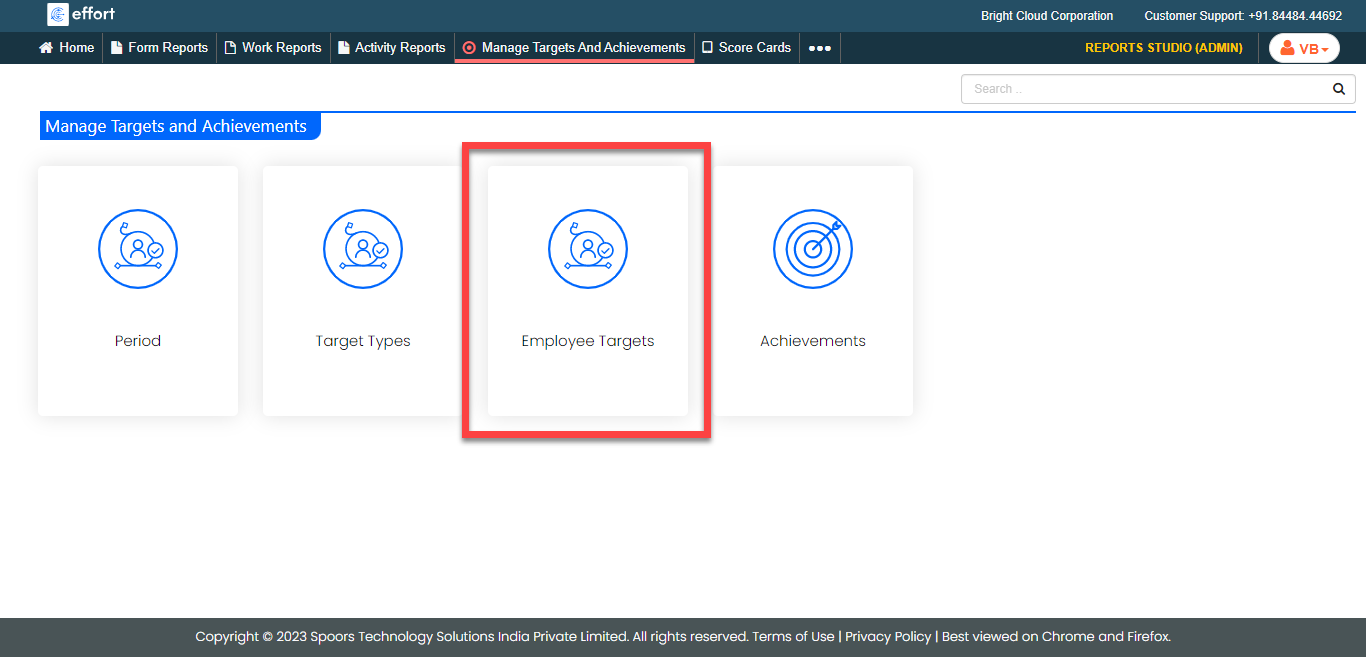Open the Privacy Policy link
Image resolution: width=1366 pixels, height=657 pixels.
[x=888, y=637]
